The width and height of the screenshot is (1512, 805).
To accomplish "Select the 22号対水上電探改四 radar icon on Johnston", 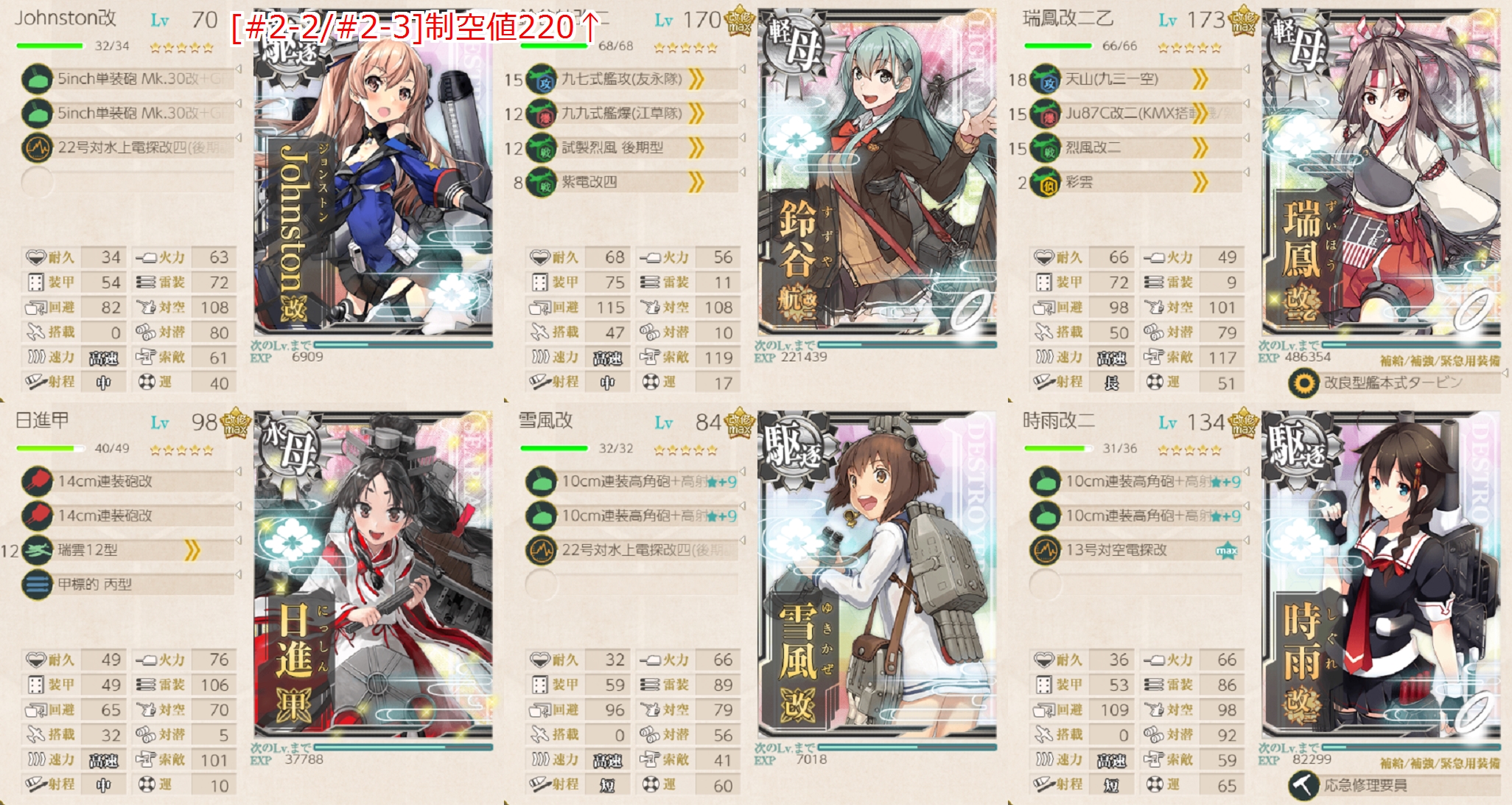I will coord(36,147).
